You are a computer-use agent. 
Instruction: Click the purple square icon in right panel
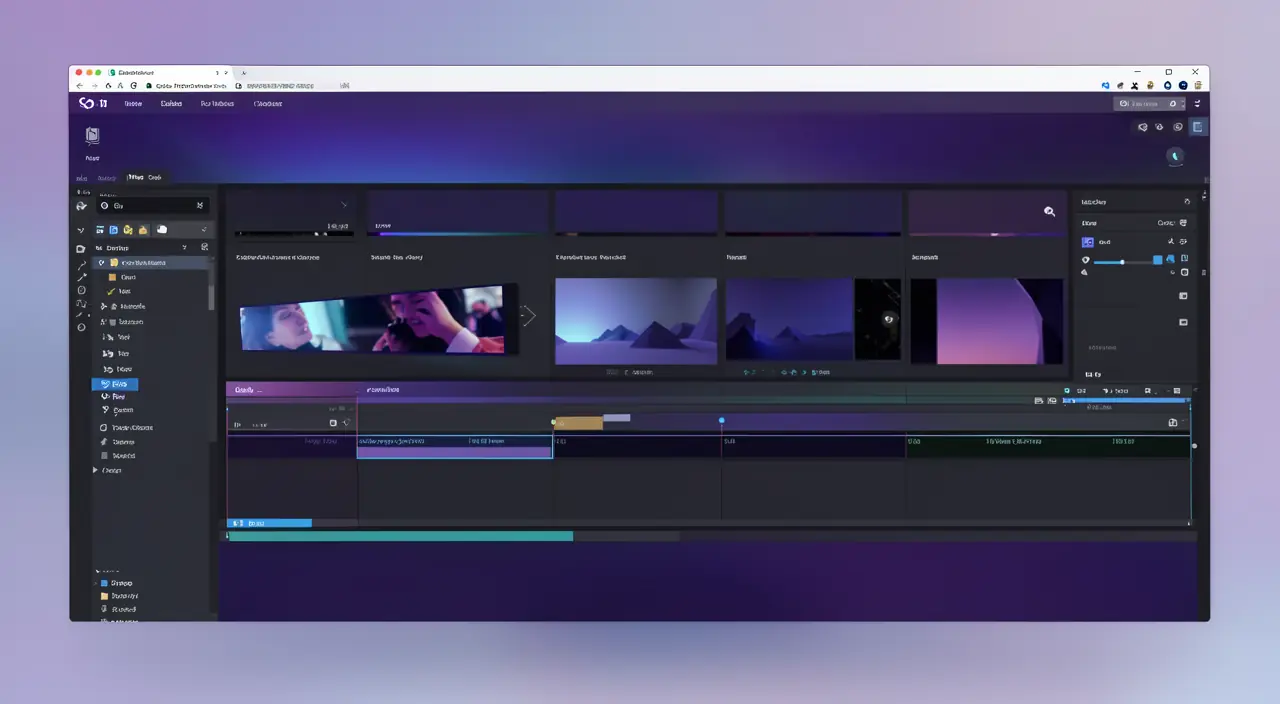point(1088,242)
